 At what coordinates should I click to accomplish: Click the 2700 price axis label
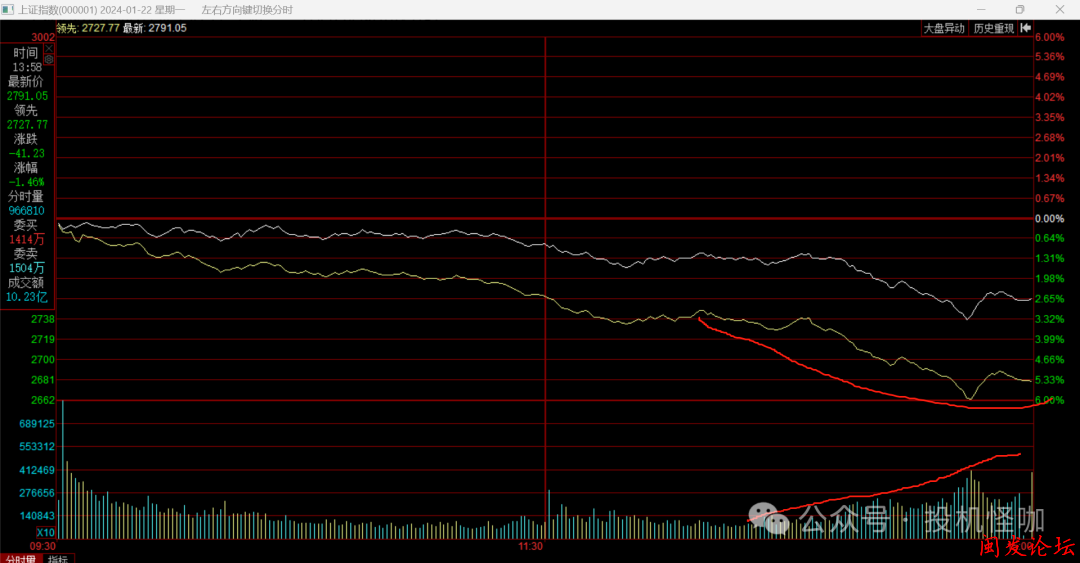43,359
